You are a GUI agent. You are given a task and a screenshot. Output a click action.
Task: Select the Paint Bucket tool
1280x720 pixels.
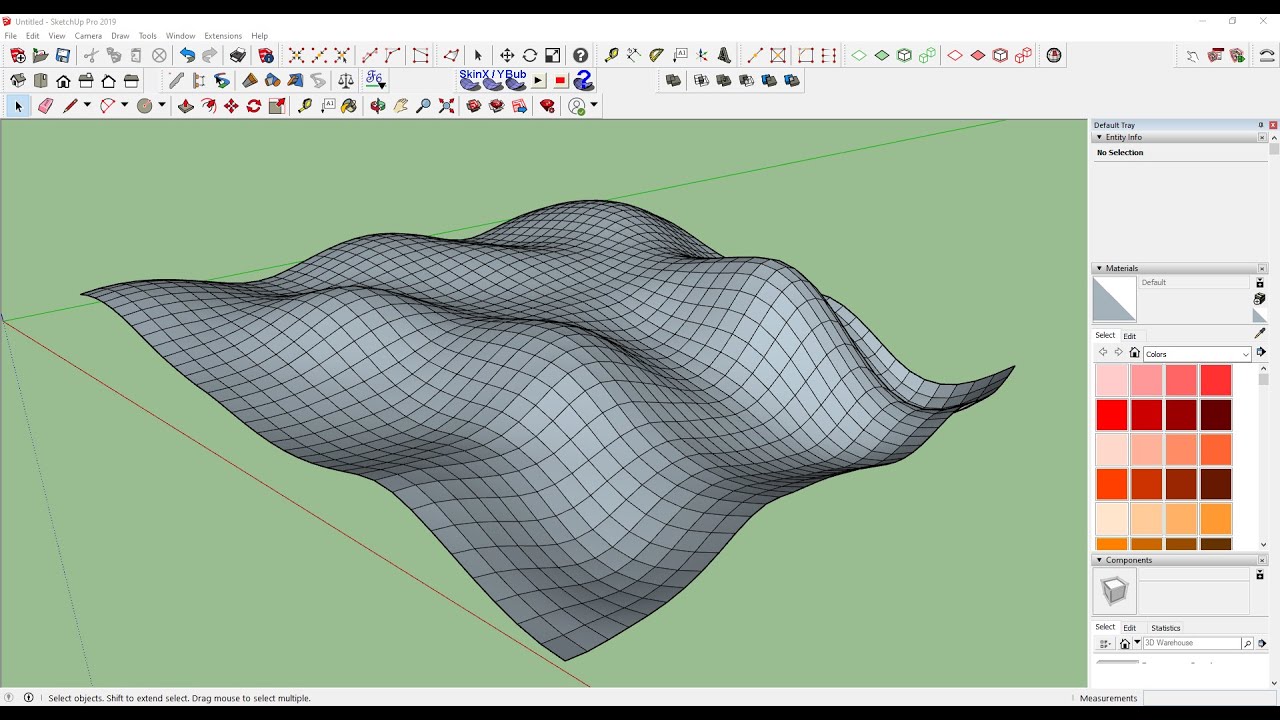349,106
